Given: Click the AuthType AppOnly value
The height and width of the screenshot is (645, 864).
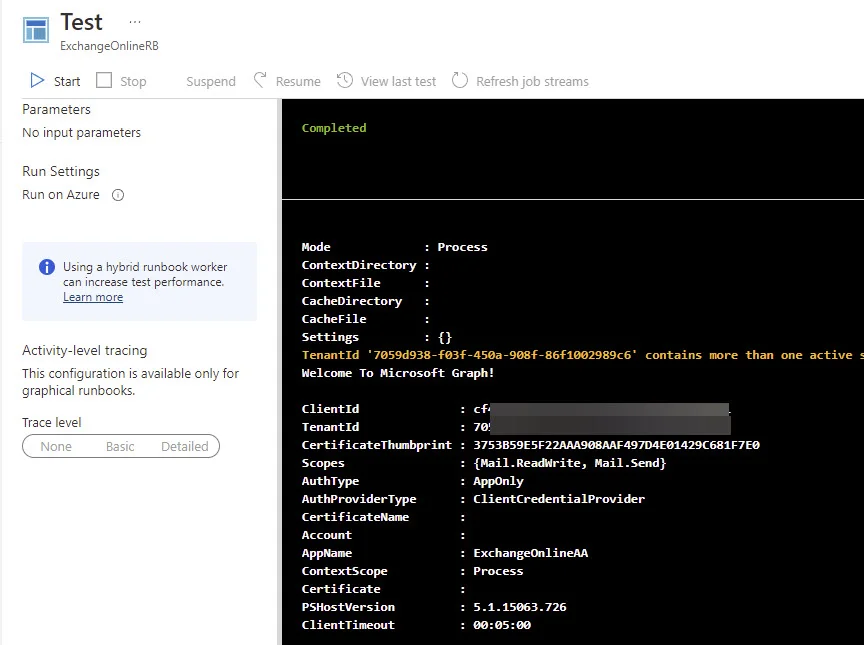Looking at the screenshot, I should click(x=498, y=481).
